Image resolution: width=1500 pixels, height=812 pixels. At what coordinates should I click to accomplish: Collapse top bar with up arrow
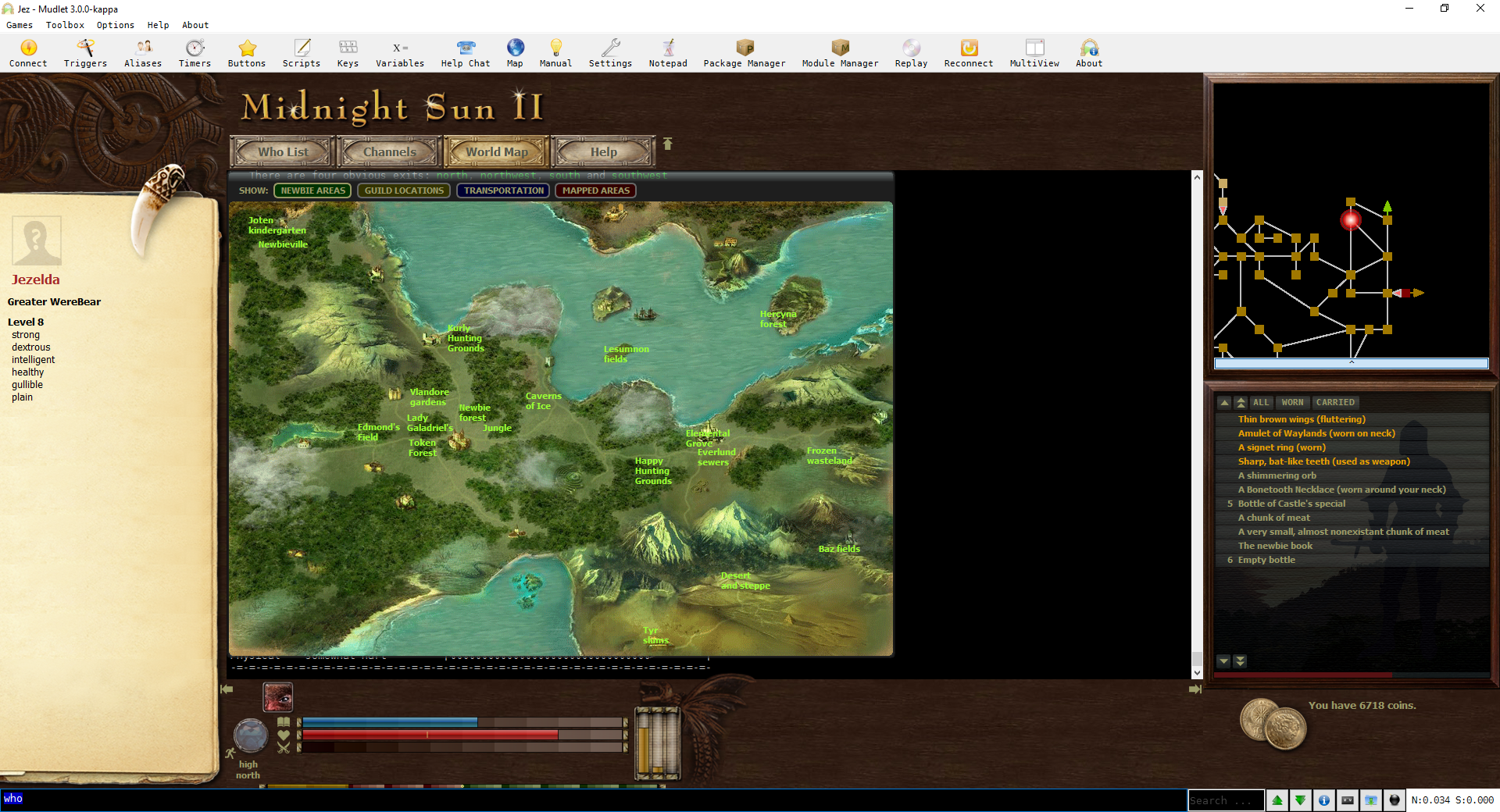(x=667, y=144)
